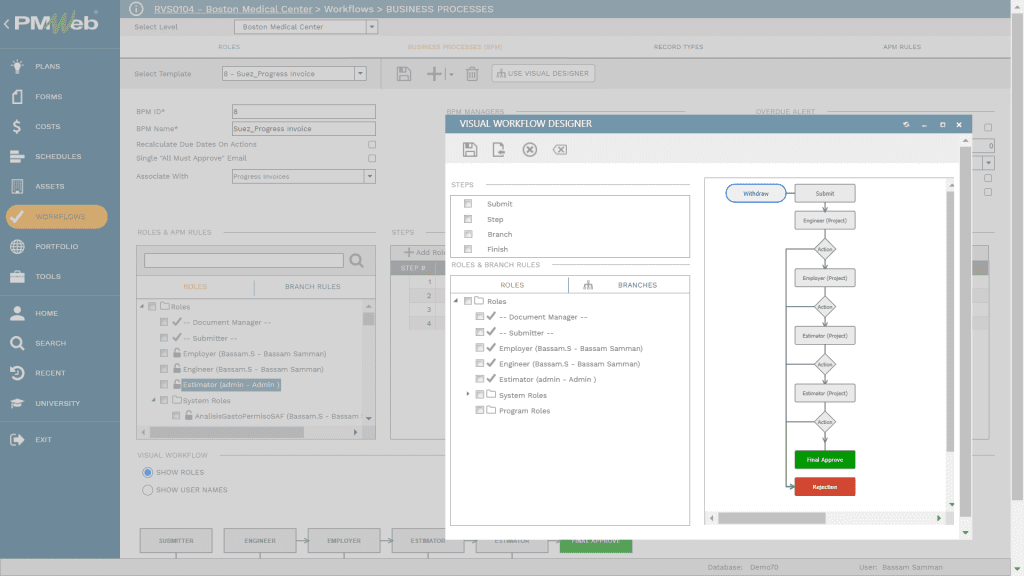Save the BPM template with main toolbar disk icon
The image size is (1024, 576).
[x=404, y=74]
